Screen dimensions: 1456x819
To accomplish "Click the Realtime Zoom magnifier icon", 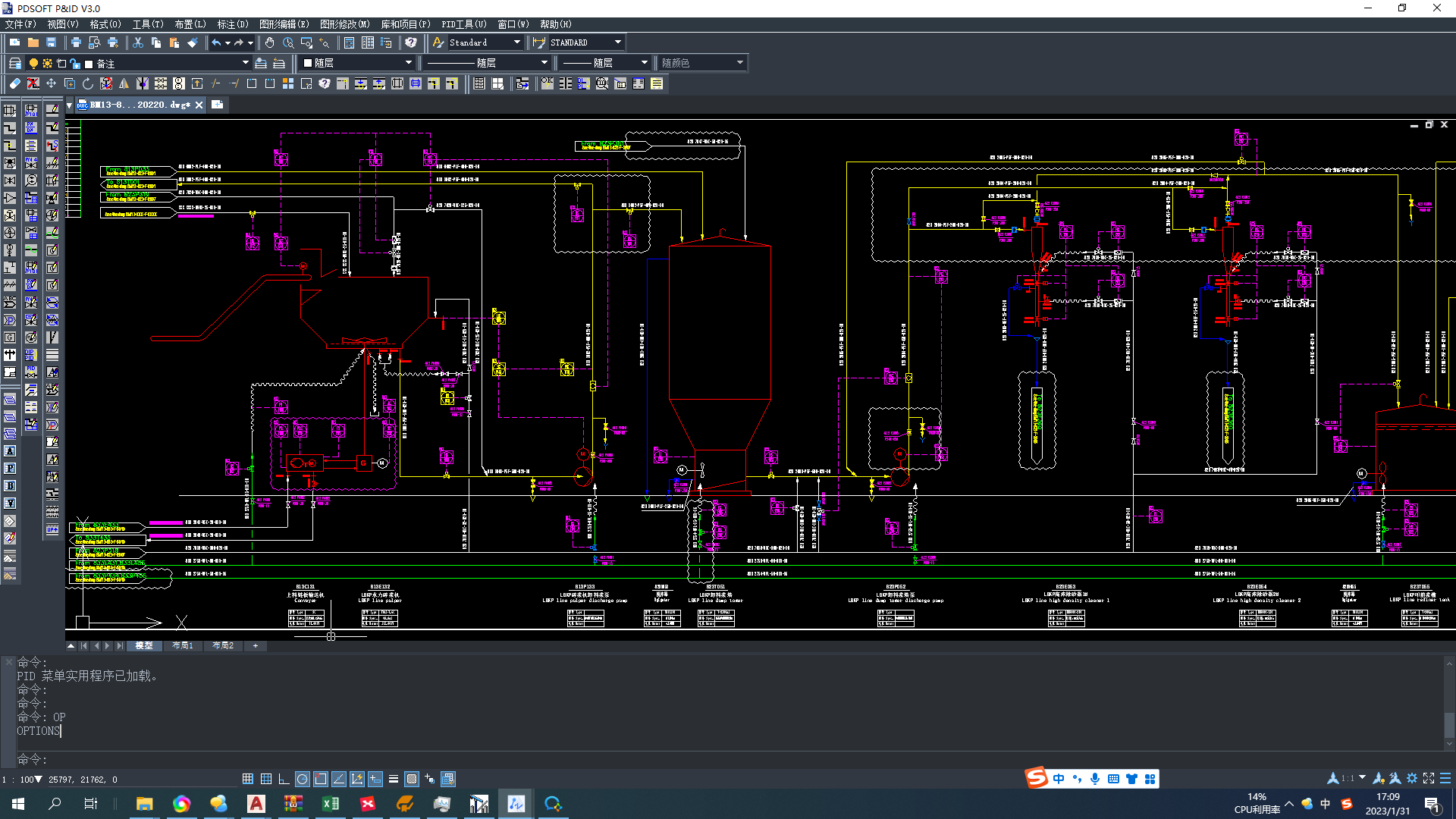I will (x=288, y=42).
